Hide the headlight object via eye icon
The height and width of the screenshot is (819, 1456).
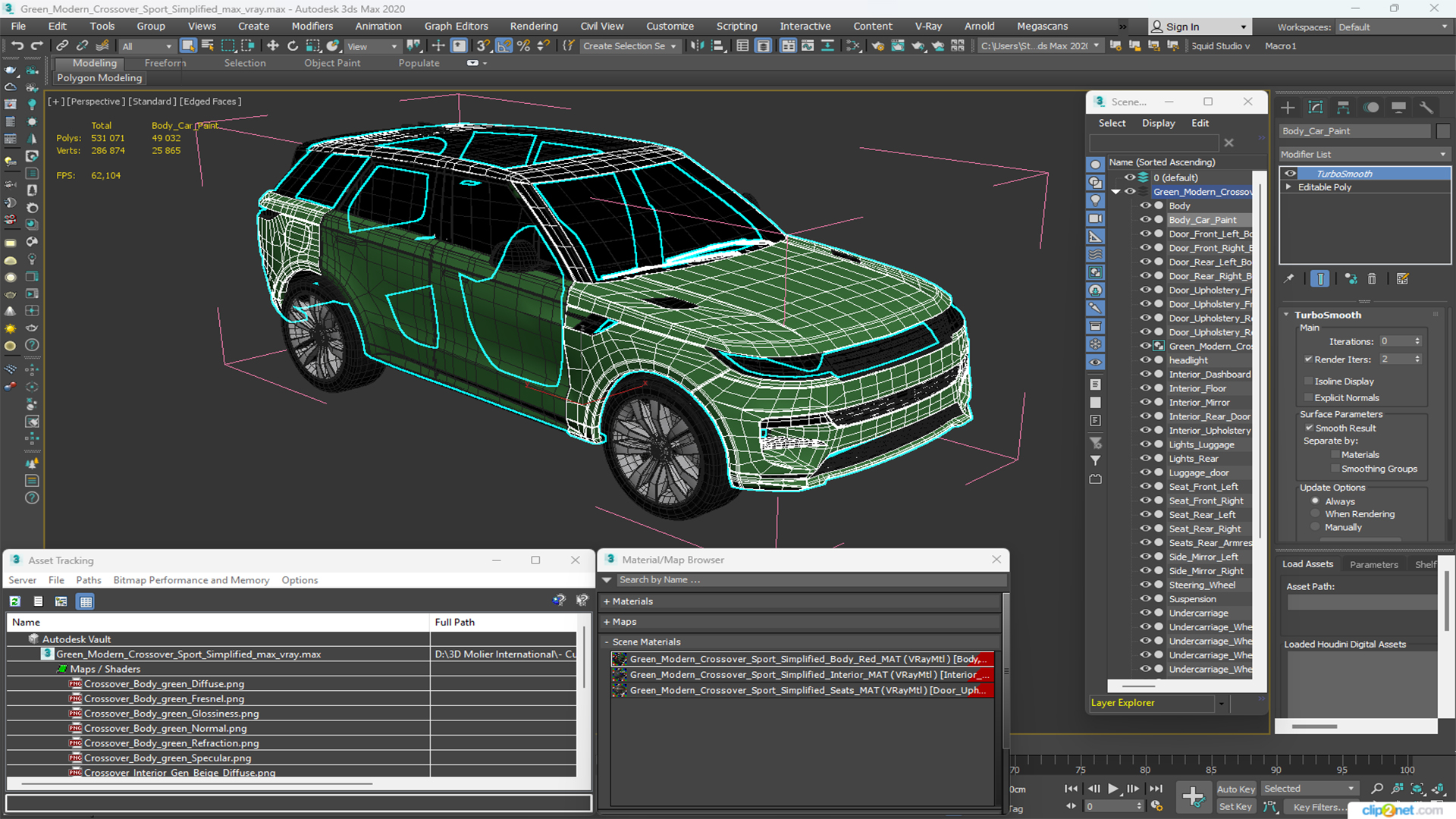tap(1146, 360)
